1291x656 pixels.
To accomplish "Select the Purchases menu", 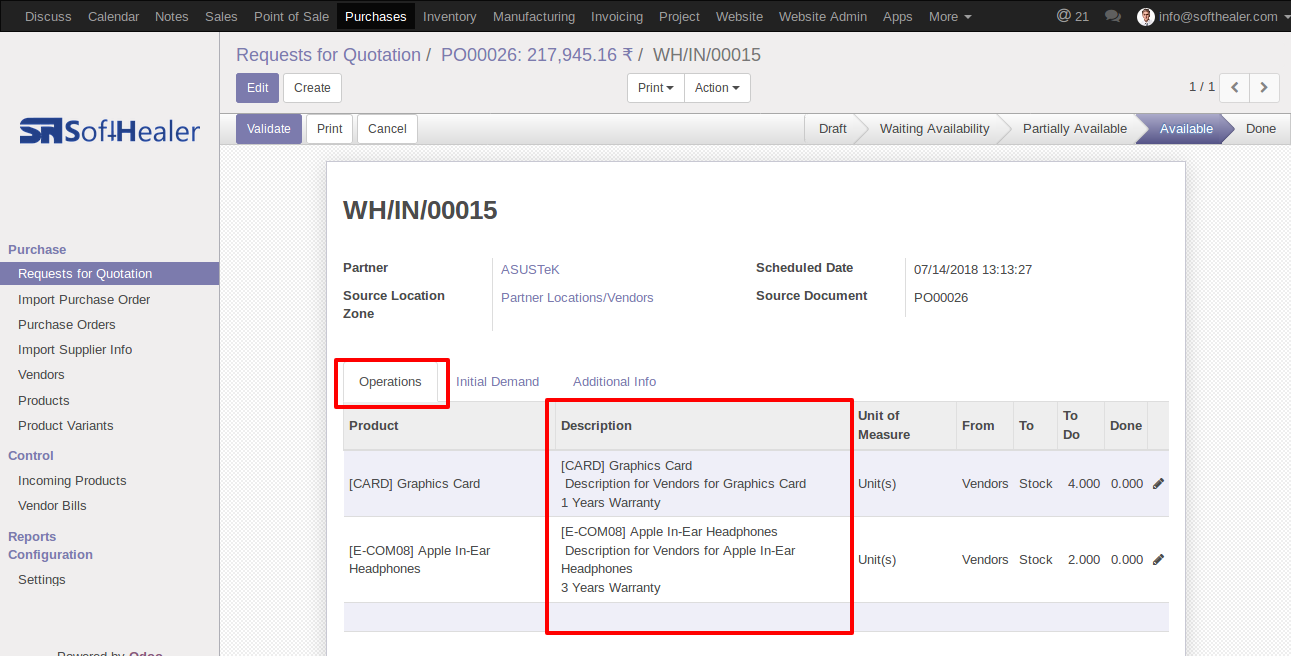I will tap(376, 16).
